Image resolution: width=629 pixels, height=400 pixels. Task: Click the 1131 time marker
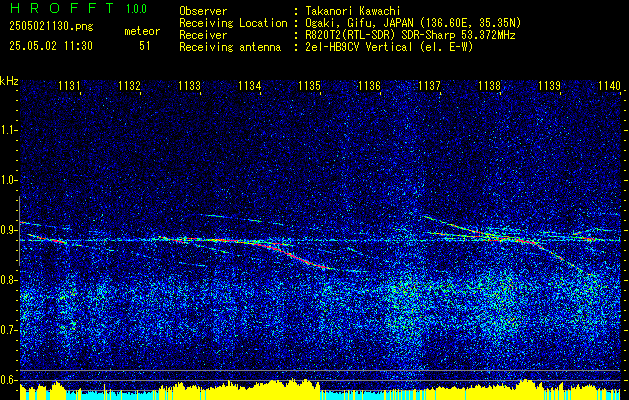69,85
